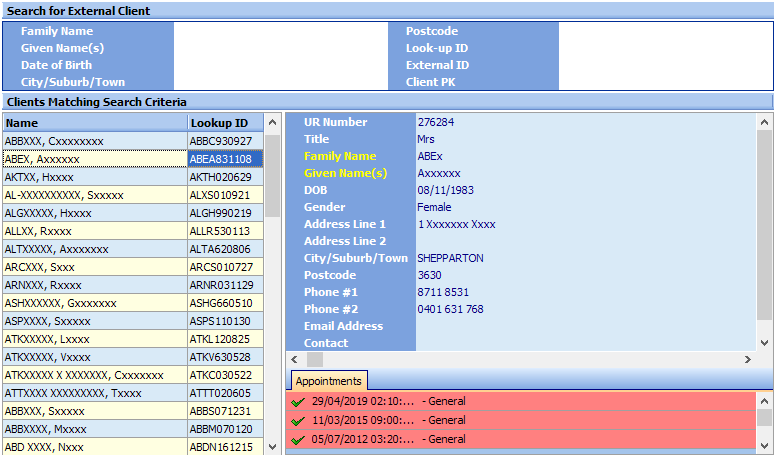Select client ASHXXXXXX, Gxxxxxxx

pos(95,303)
